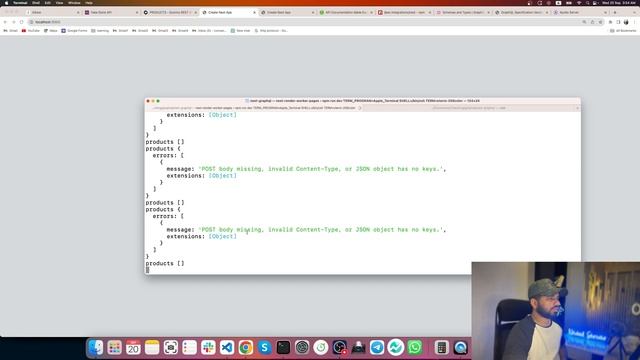Open the Window menu

[x=74, y=3]
